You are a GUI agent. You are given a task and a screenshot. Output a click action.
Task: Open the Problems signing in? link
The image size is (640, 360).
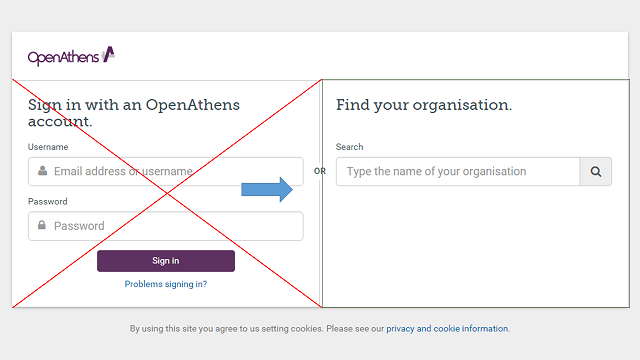click(166, 284)
